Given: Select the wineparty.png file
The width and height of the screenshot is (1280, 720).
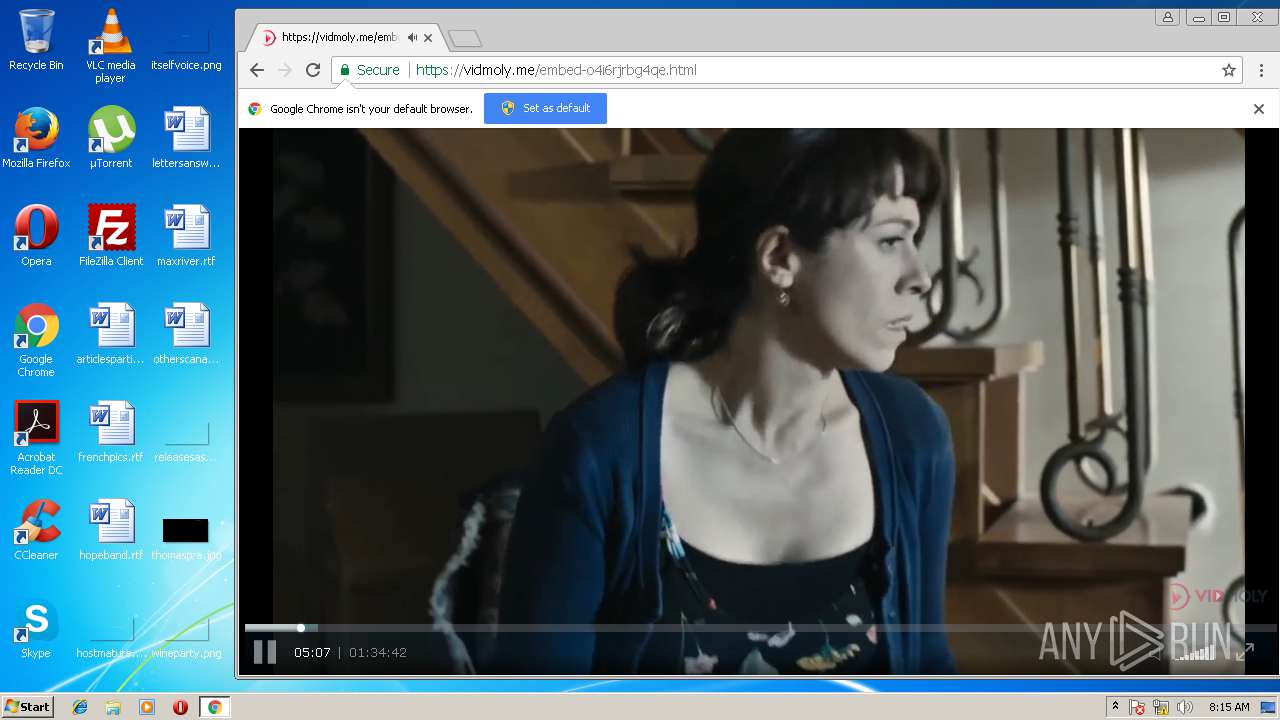Looking at the screenshot, I should pos(186,636).
